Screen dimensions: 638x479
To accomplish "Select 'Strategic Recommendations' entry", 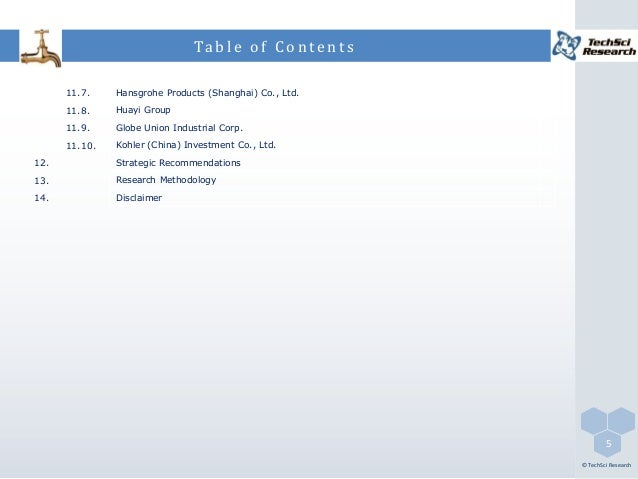I will [x=178, y=163].
